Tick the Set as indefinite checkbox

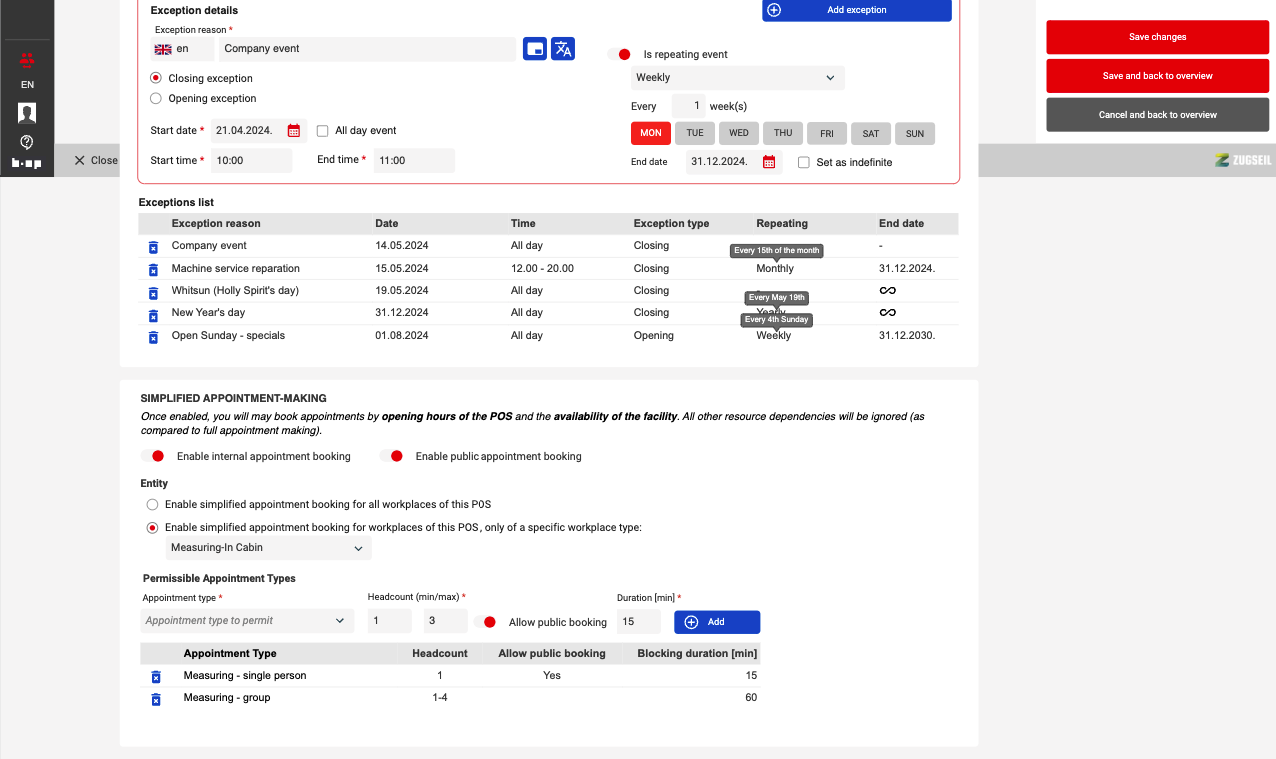click(x=804, y=162)
